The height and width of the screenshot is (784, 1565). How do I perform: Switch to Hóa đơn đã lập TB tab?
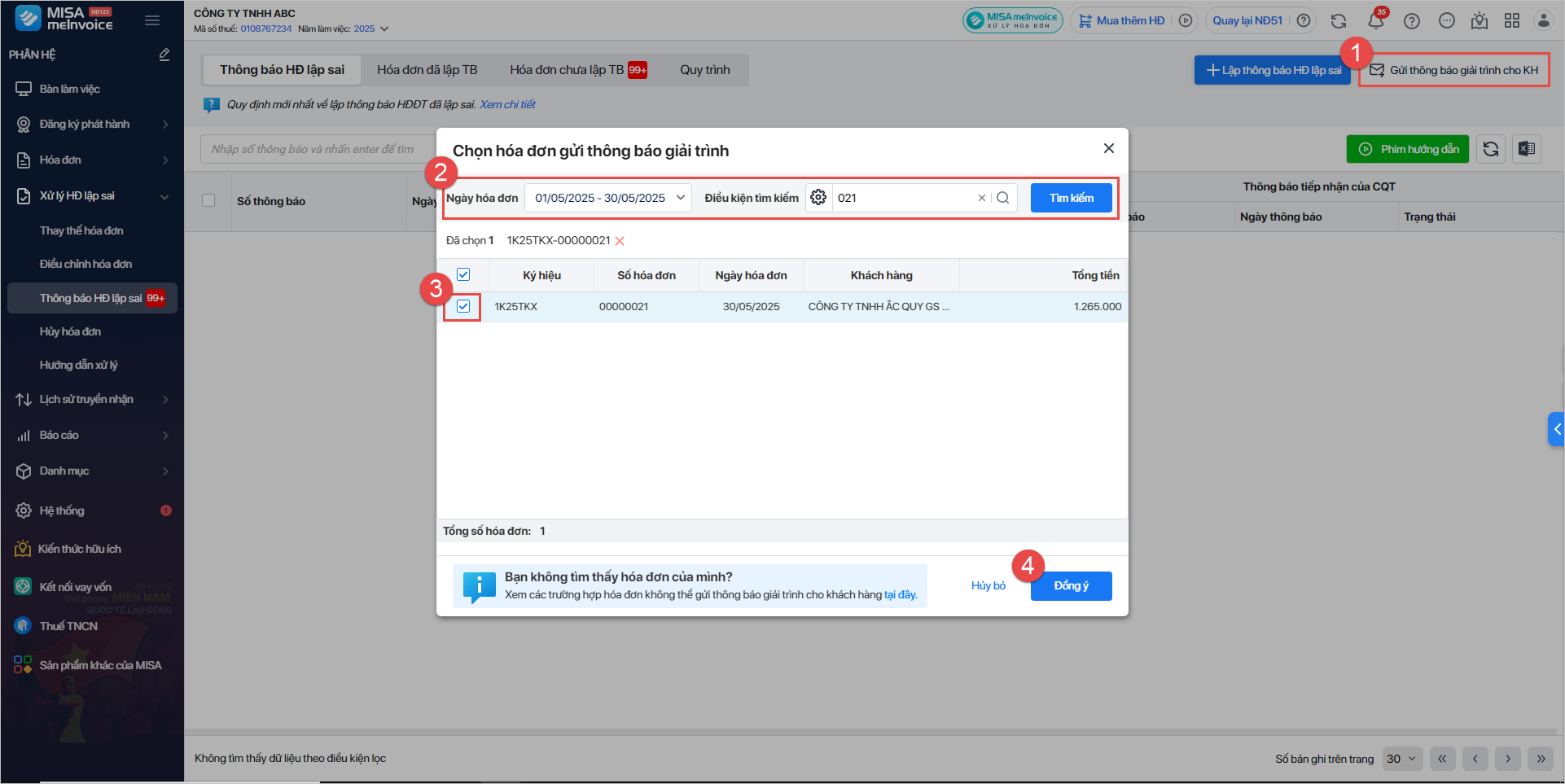427,70
